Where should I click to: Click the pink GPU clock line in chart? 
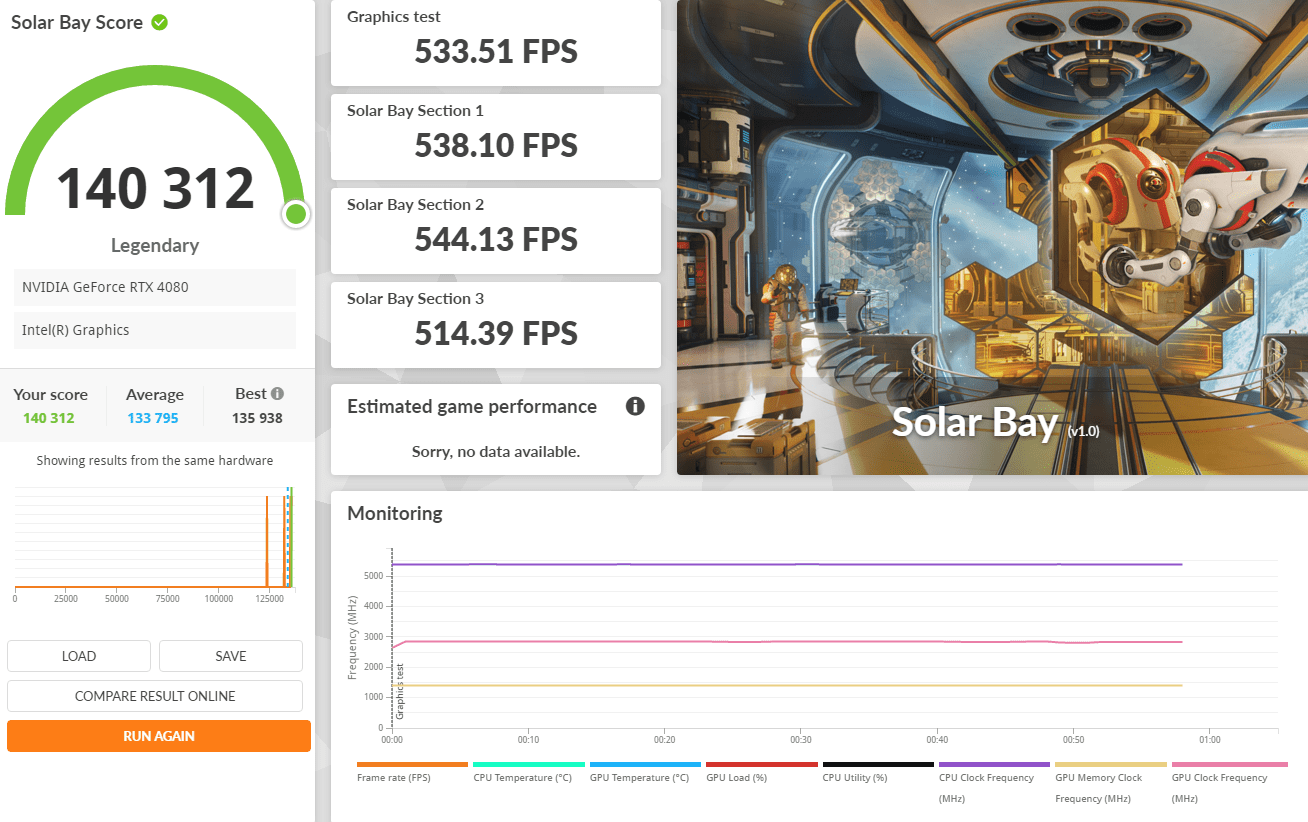787,642
